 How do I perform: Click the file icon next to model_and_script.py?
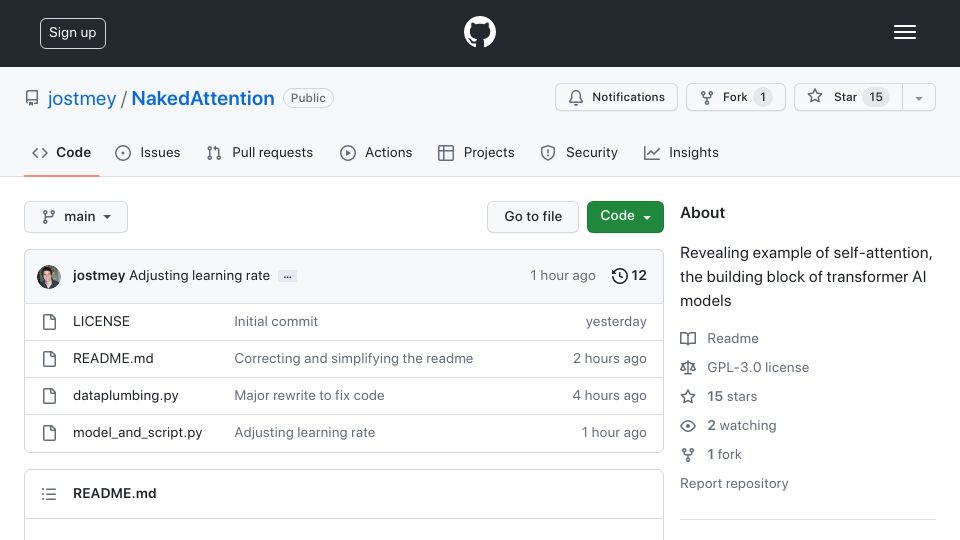click(50, 433)
